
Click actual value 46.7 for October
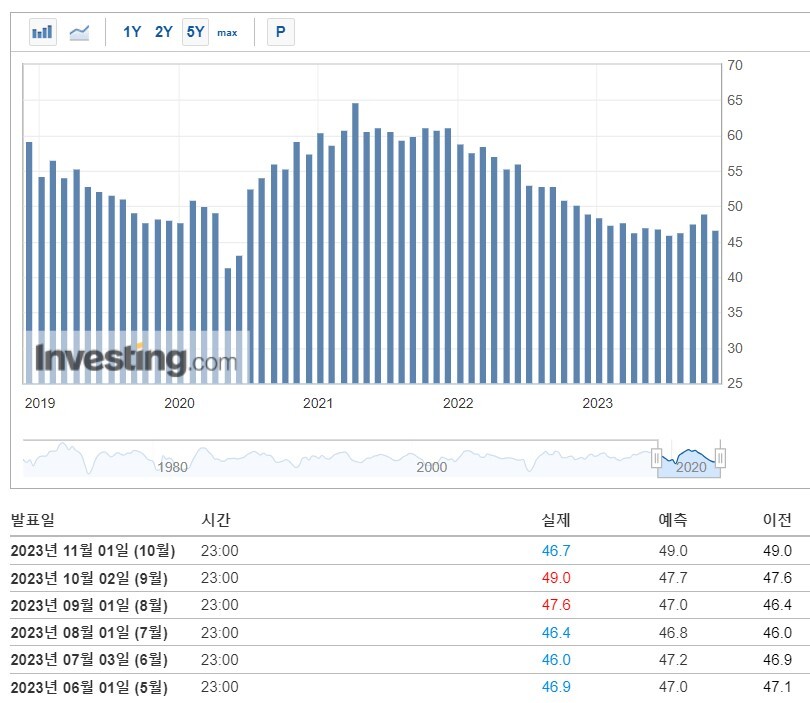coord(556,551)
